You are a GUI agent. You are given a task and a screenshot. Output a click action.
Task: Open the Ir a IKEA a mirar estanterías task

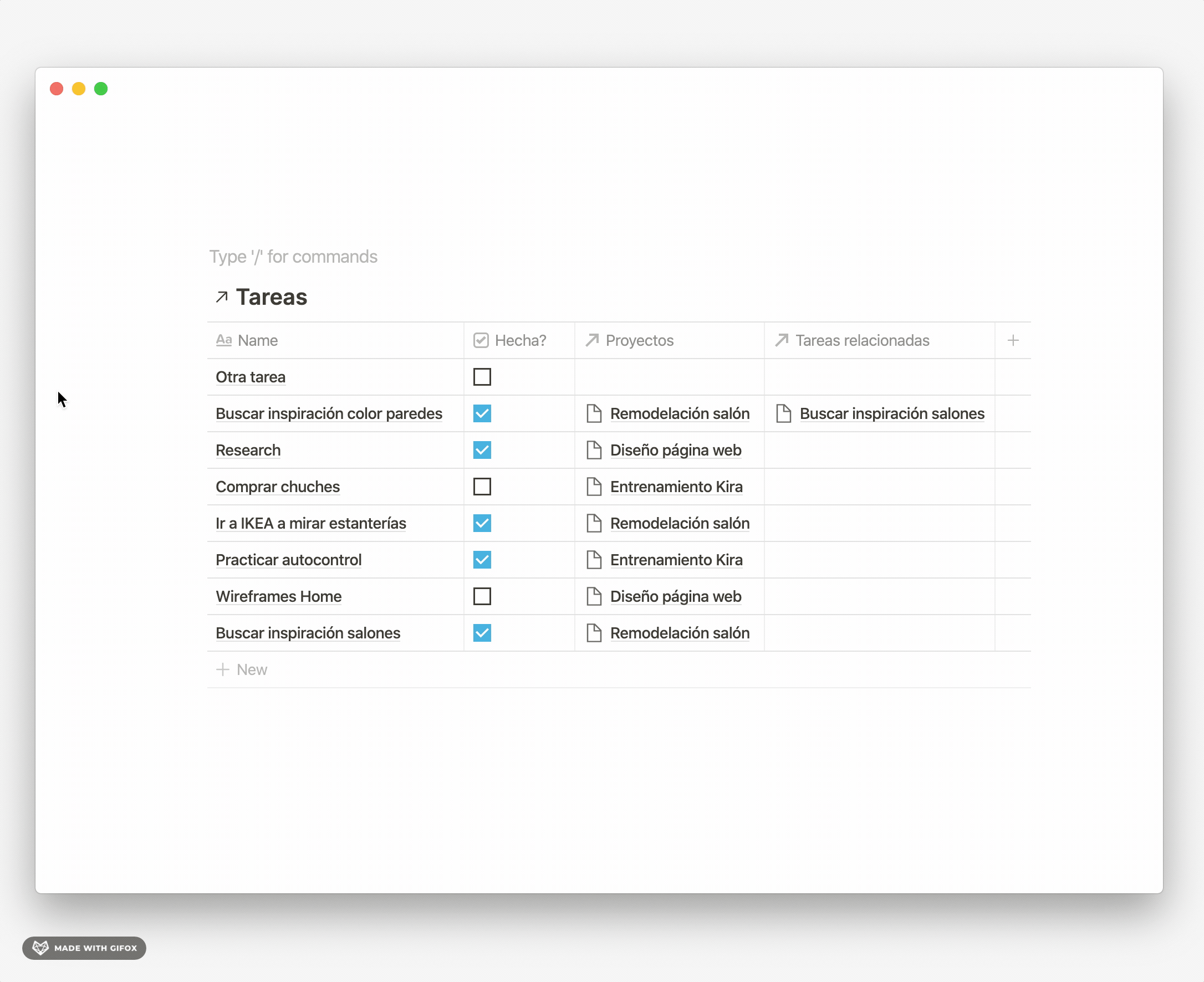[310, 523]
